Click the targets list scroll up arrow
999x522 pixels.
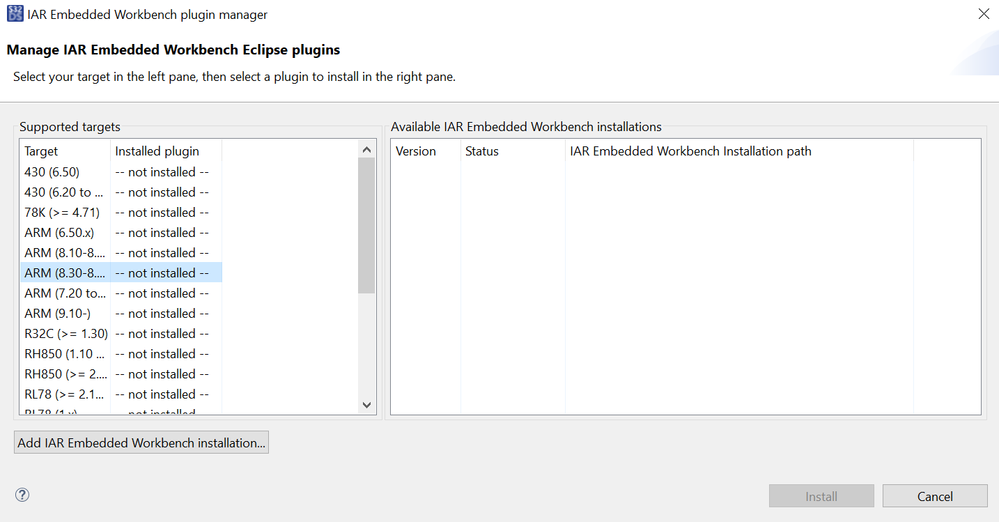(x=366, y=150)
